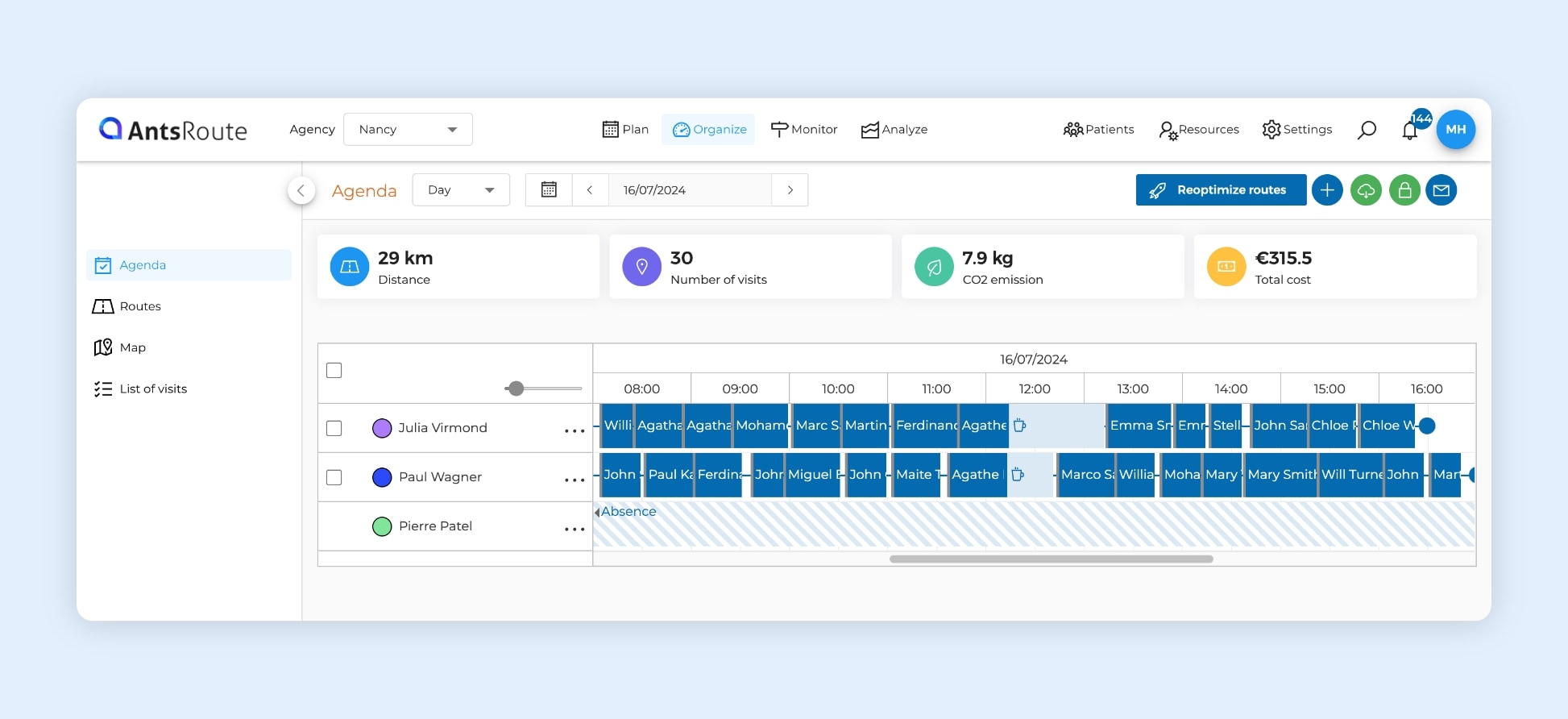Toggle the select-all checkbox in header
Image resolution: width=1568 pixels, height=719 pixels.
click(334, 371)
